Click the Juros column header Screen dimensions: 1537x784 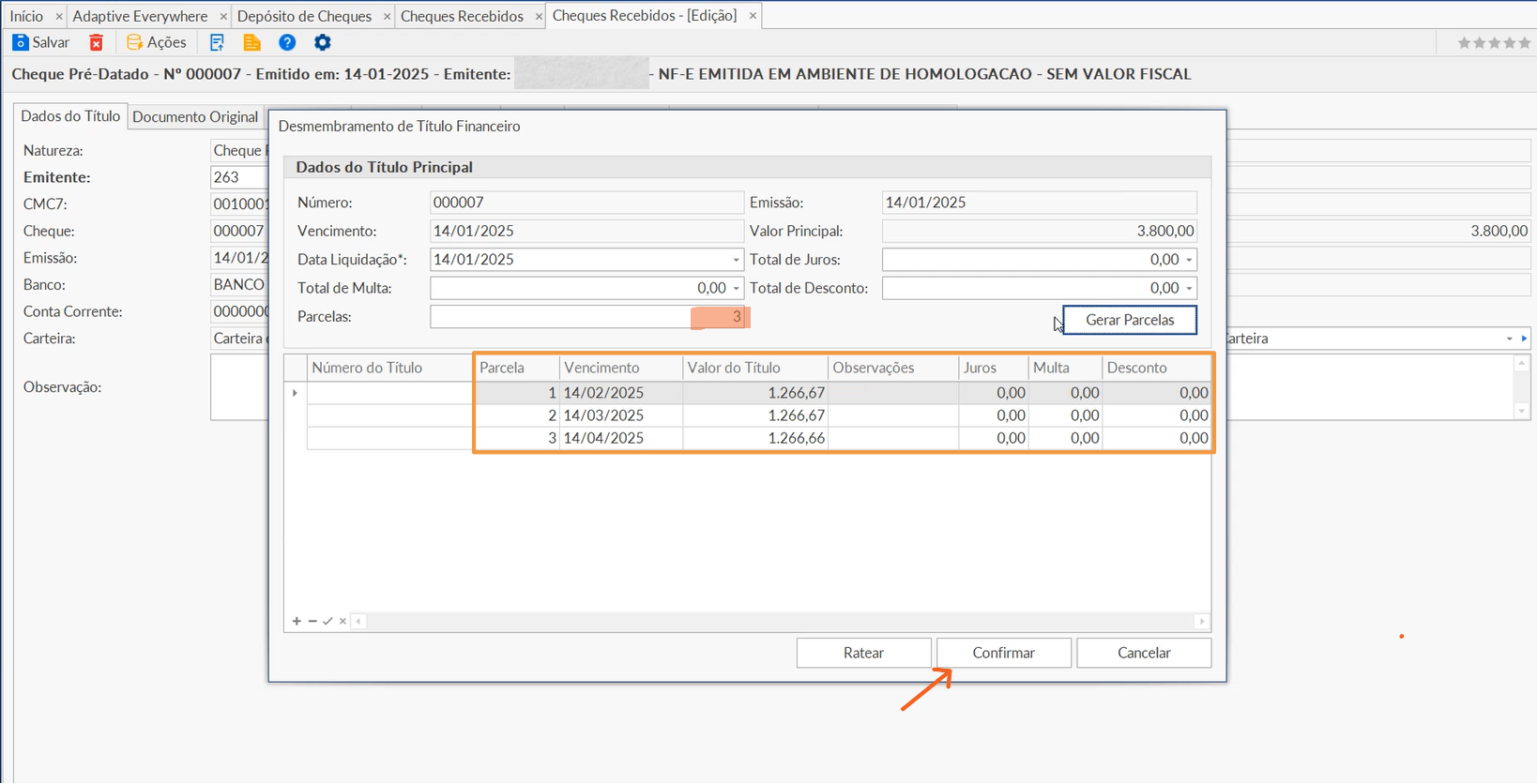994,368
